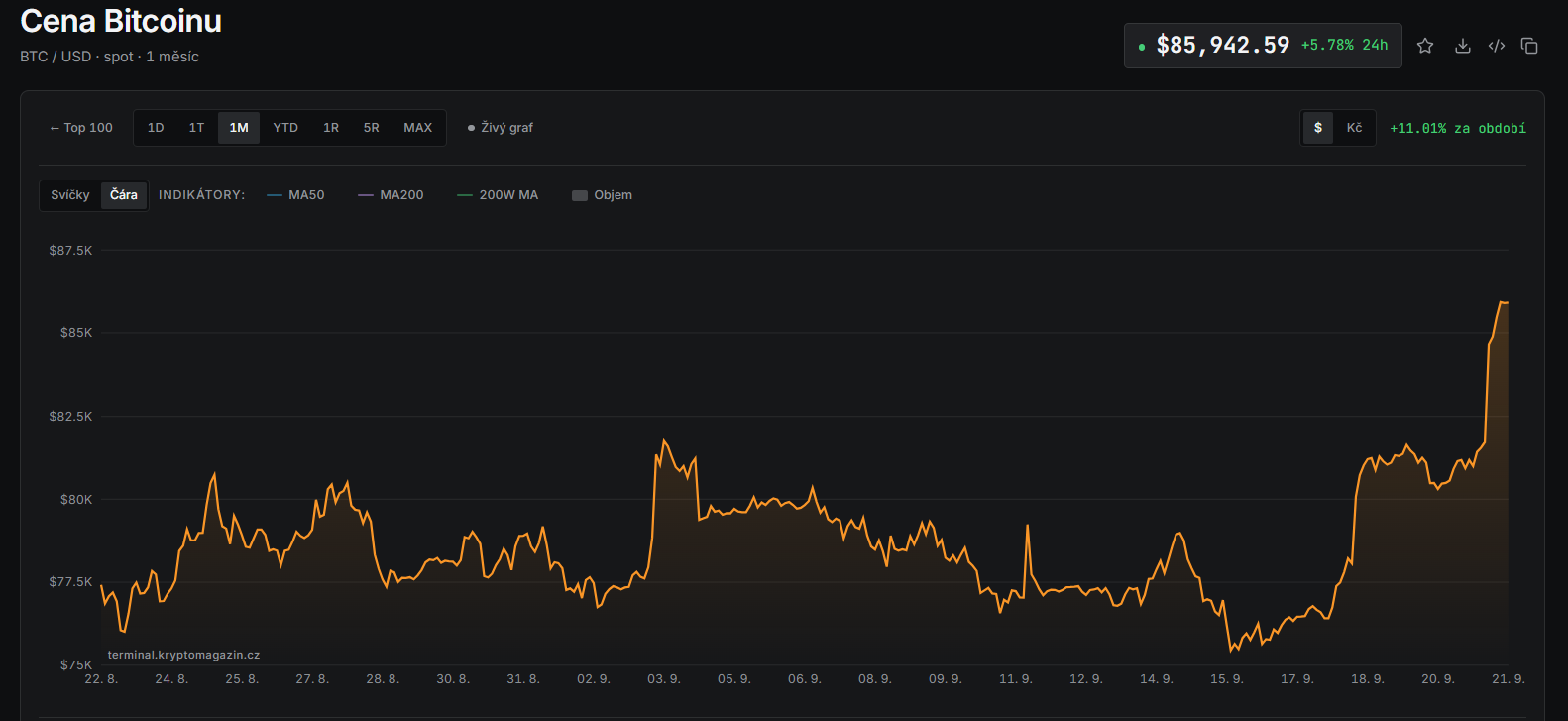Open the embed code icon
Image resolution: width=1568 pixels, height=721 pixels.
1497,46
